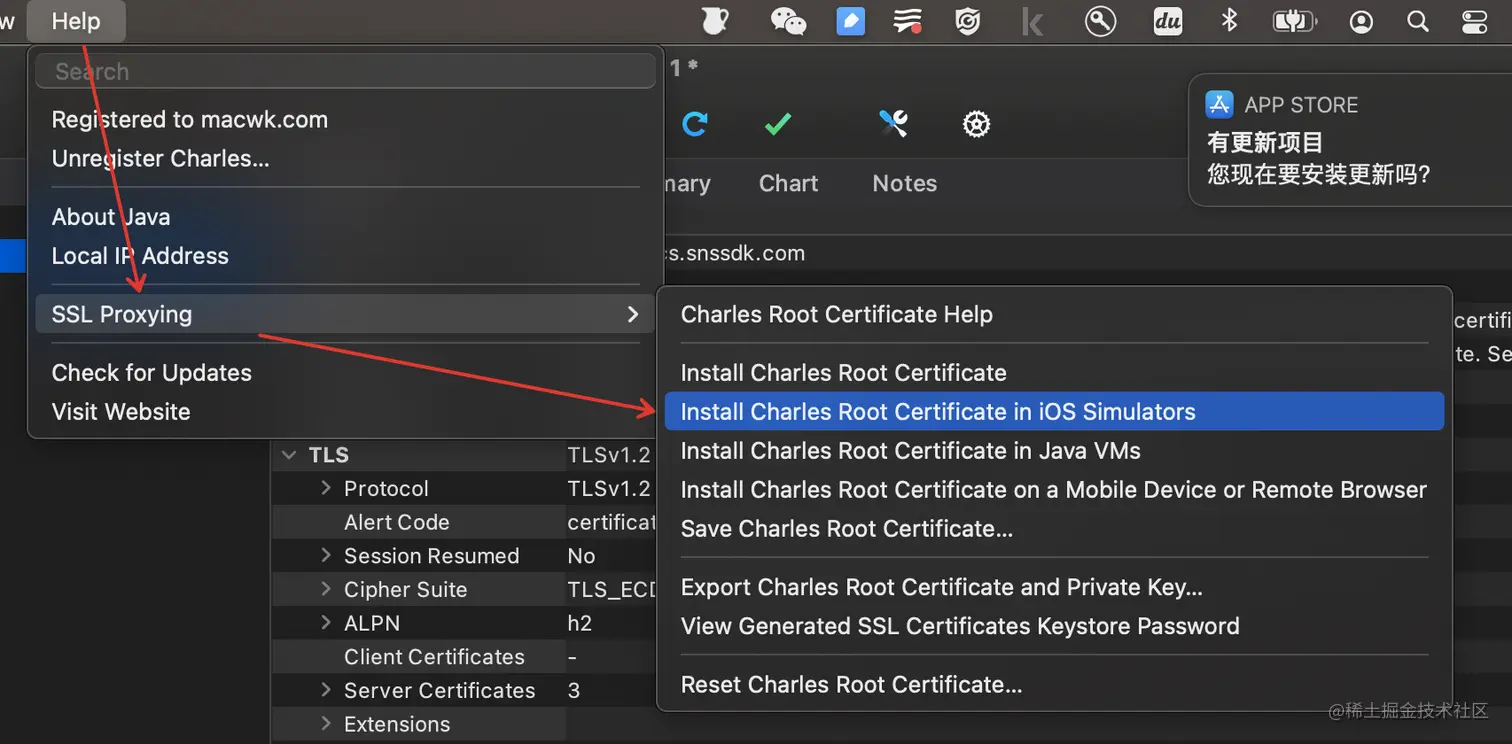This screenshot has width=1512, height=744.
Task: Click the Bluetooth status icon
Action: click(1230, 21)
